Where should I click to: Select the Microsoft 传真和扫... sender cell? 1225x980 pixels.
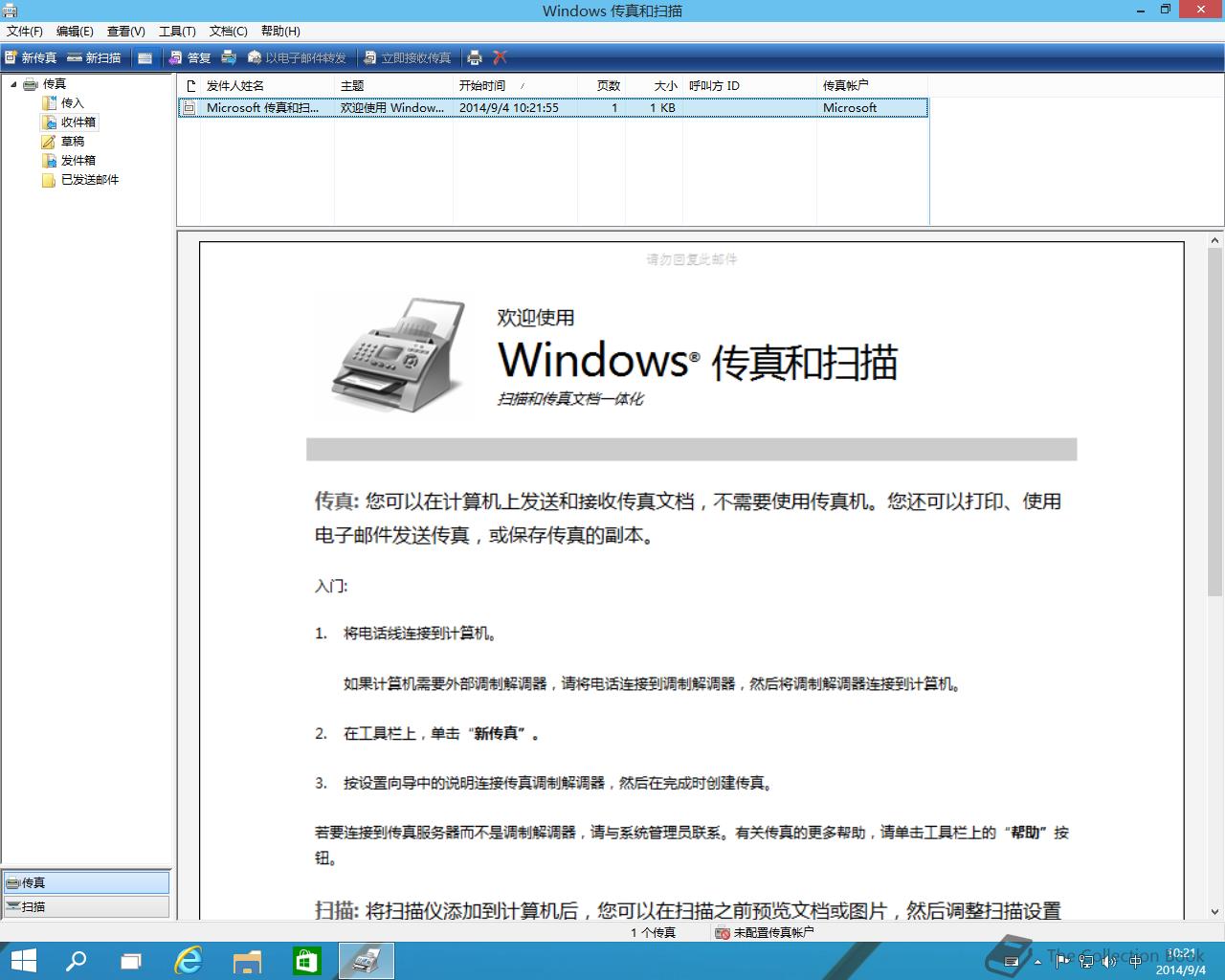coord(263,108)
